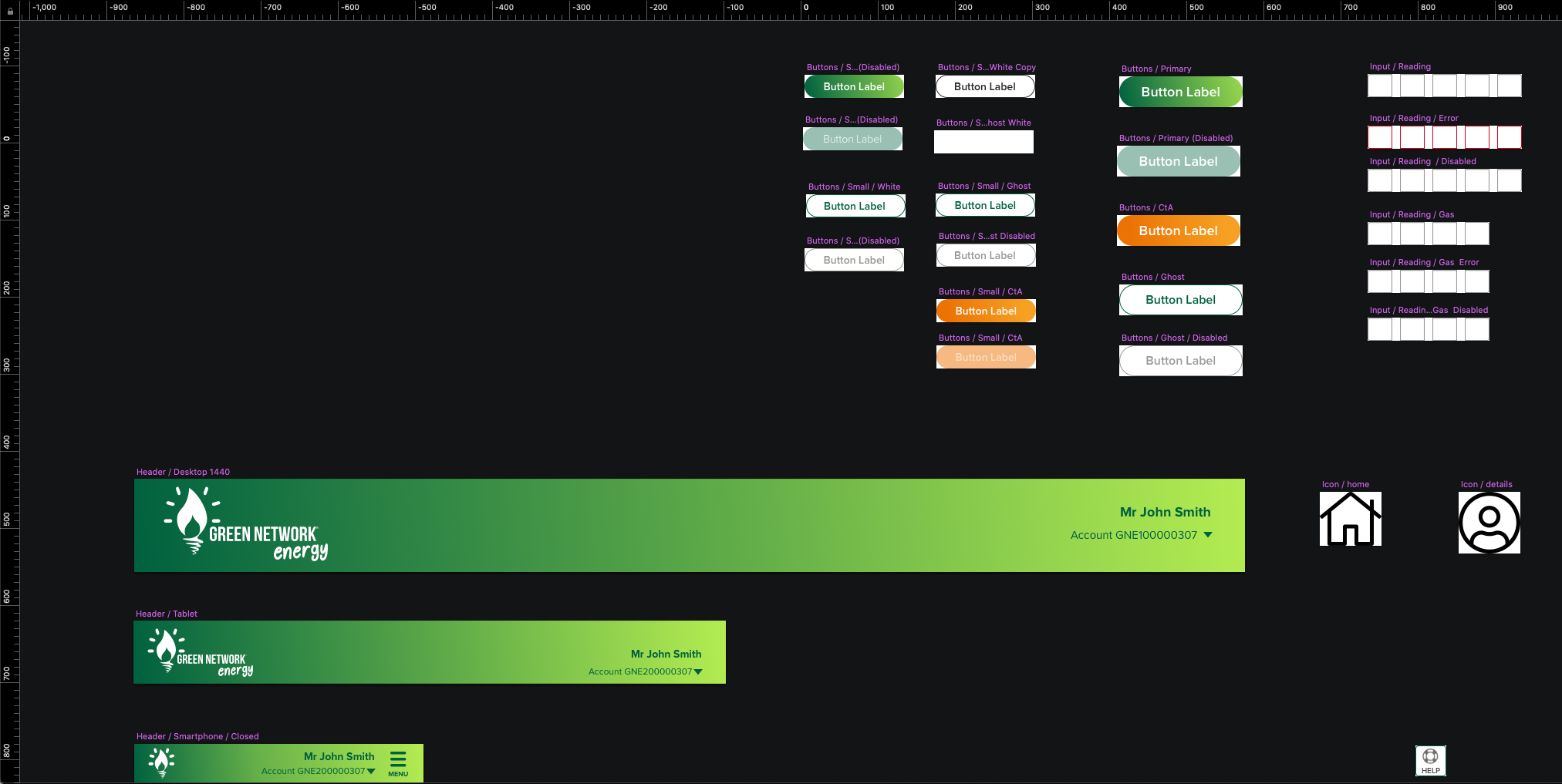Select the "Input / Reading / Error" symbol title
Screen dimensions: 1562x784
[1413, 118]
